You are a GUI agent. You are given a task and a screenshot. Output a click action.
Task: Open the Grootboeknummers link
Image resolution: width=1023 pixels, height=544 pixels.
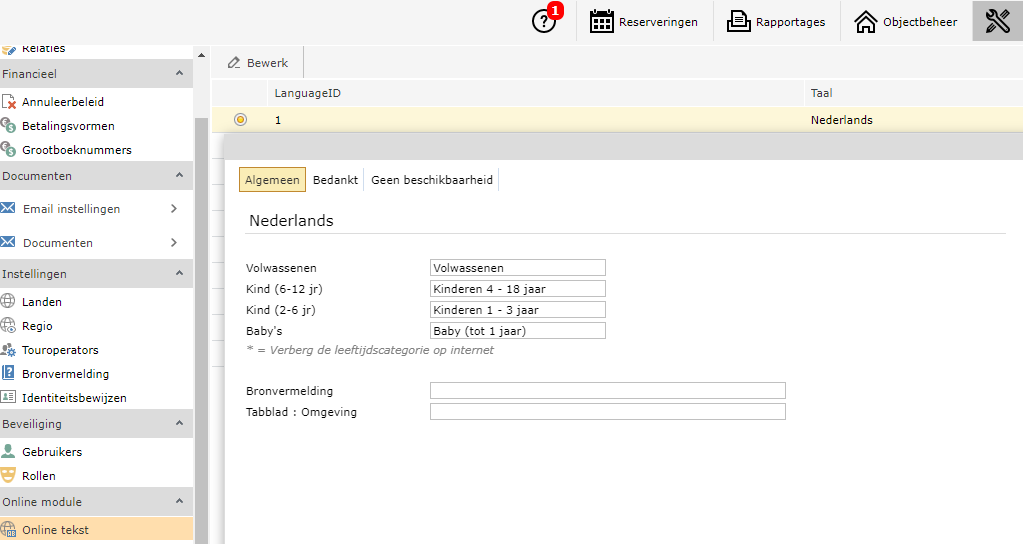point(77,150)
